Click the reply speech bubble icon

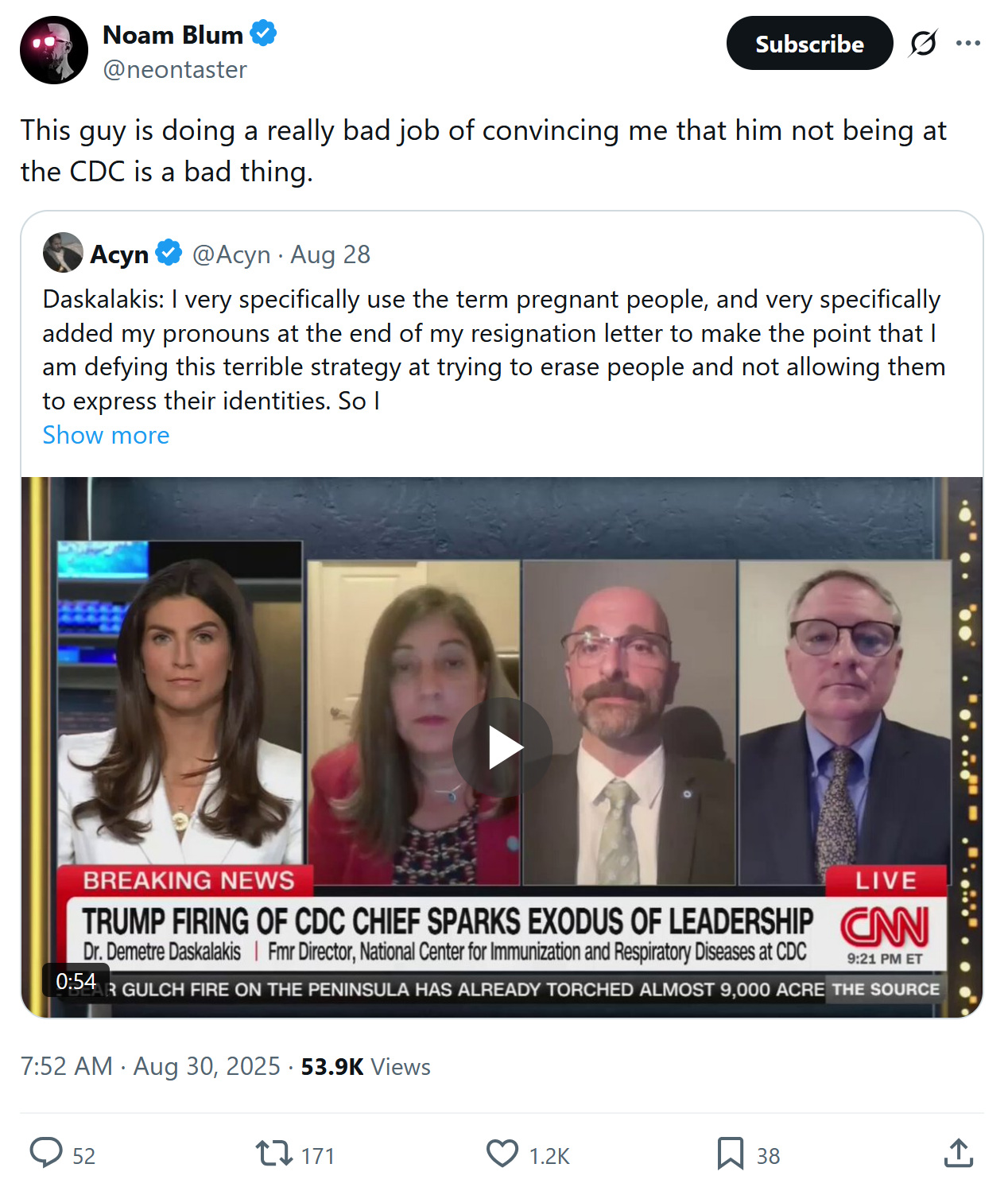[x=46, y=1153]
